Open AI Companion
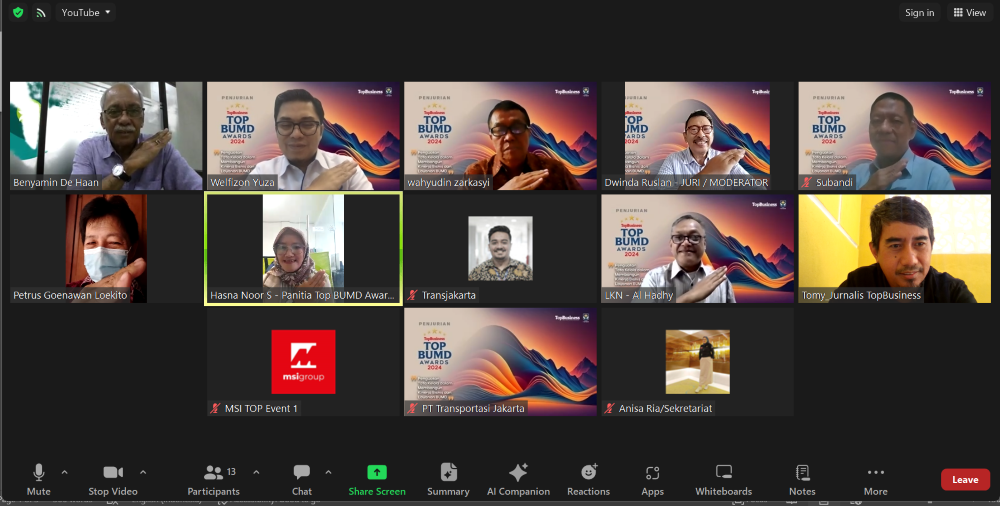This screenshot has width=1000, height=506. click(518, 480)
